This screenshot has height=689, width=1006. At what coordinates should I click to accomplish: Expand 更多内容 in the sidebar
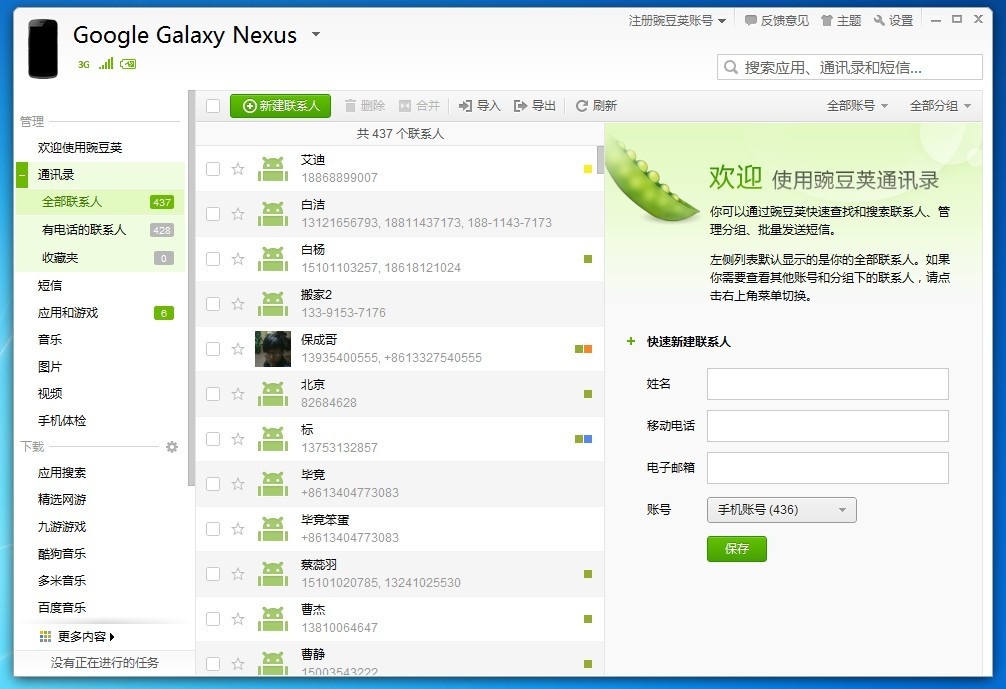tap(78, 636)
